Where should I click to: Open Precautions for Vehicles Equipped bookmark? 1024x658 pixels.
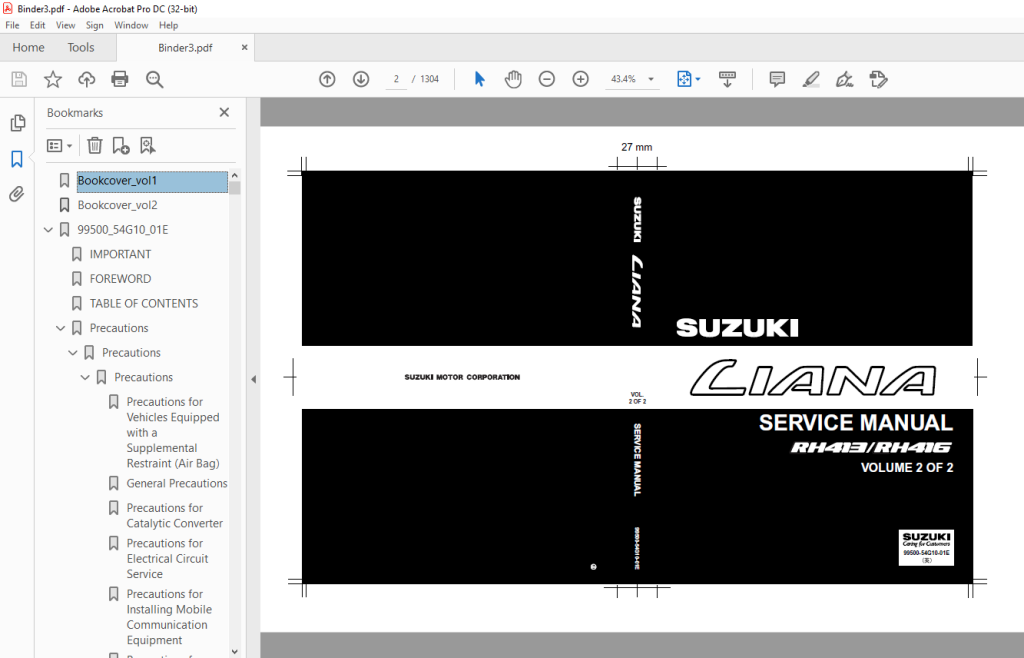(173, 432)
